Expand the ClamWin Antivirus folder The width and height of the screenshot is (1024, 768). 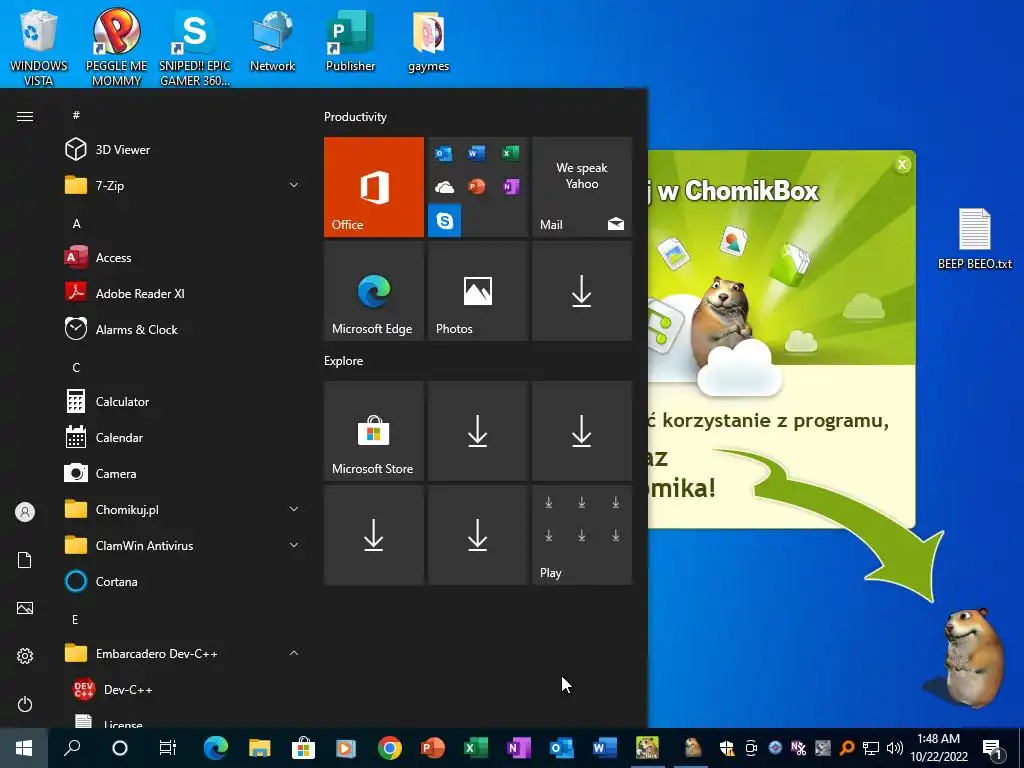click(294, 545)
